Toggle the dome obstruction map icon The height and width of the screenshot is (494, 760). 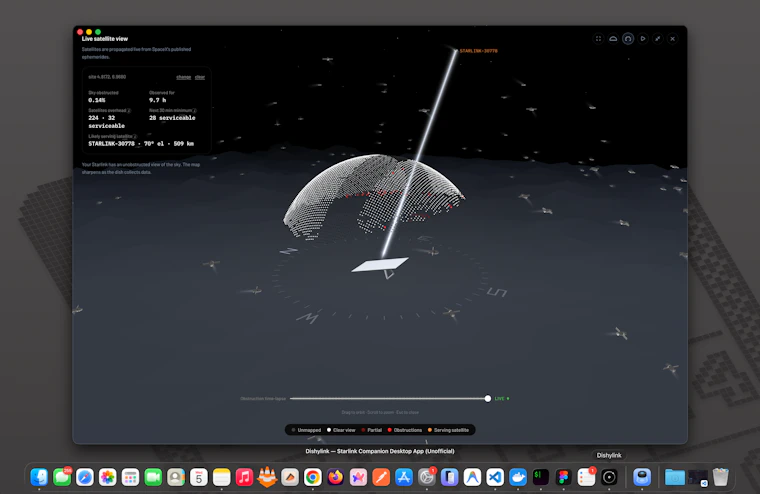[x=613, y=39]
